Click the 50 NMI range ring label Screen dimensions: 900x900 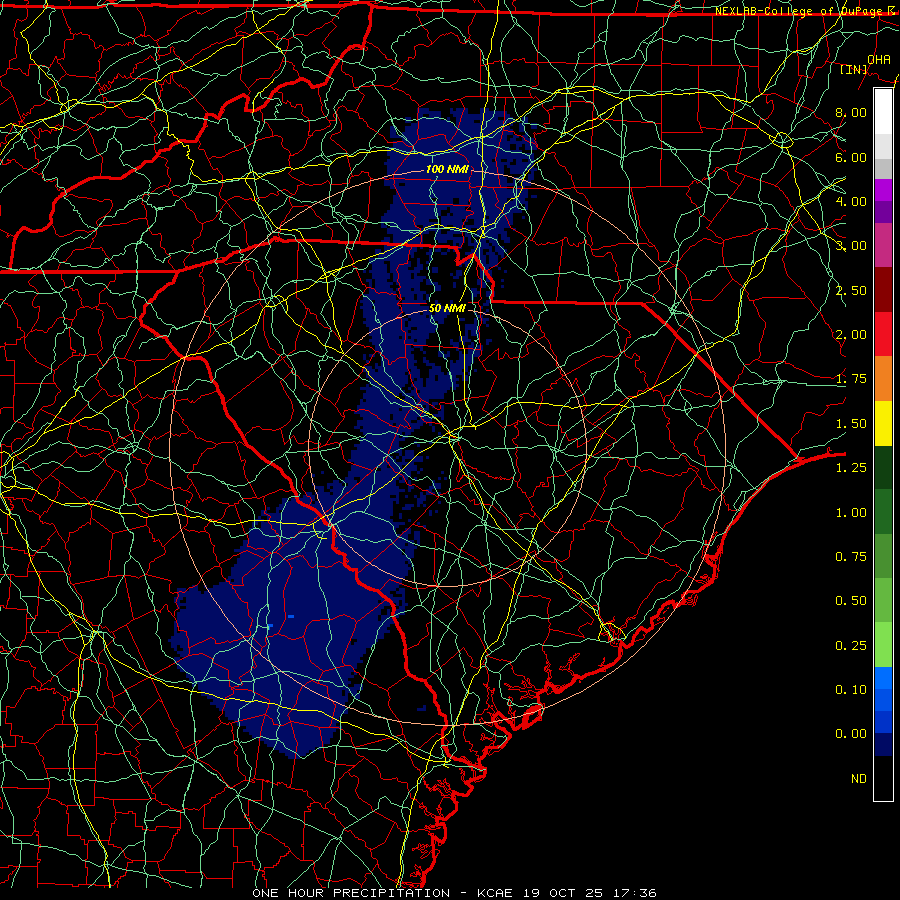(x=447, y=308)
